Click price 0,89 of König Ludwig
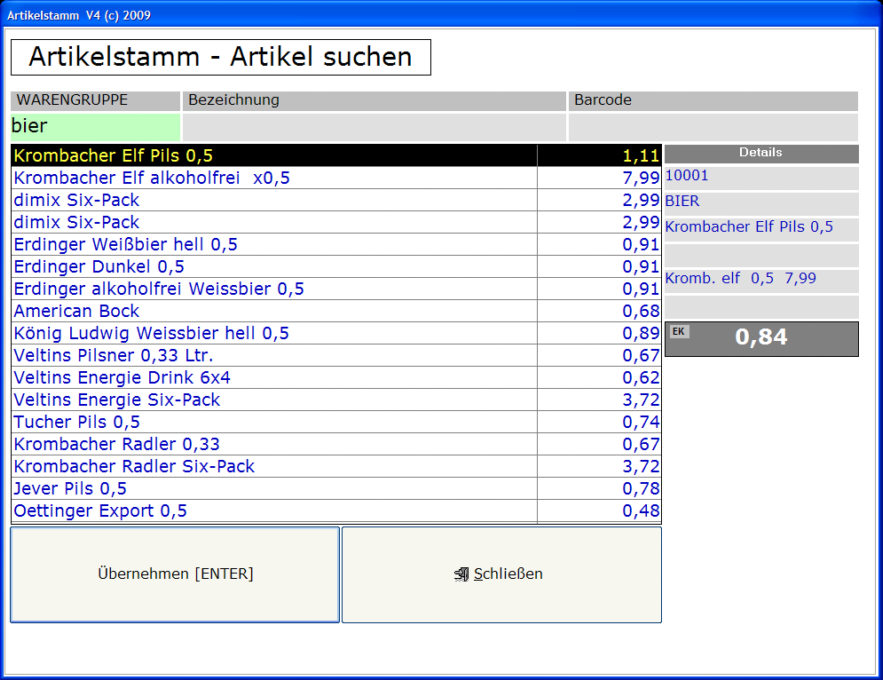883x680 pixels. 641,333
